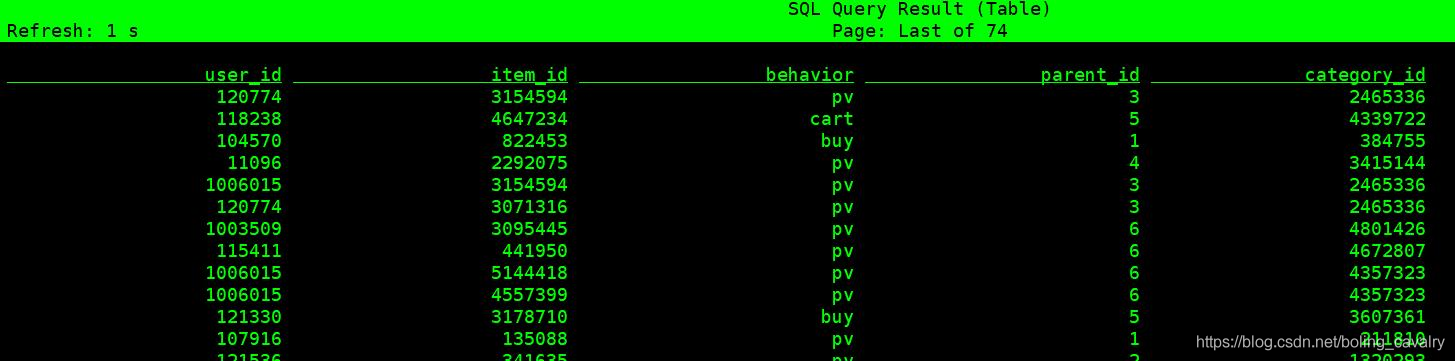Click parent_id 6 in the row of user 115411
Viewport: 1455px width, 361px height.
1134,251
